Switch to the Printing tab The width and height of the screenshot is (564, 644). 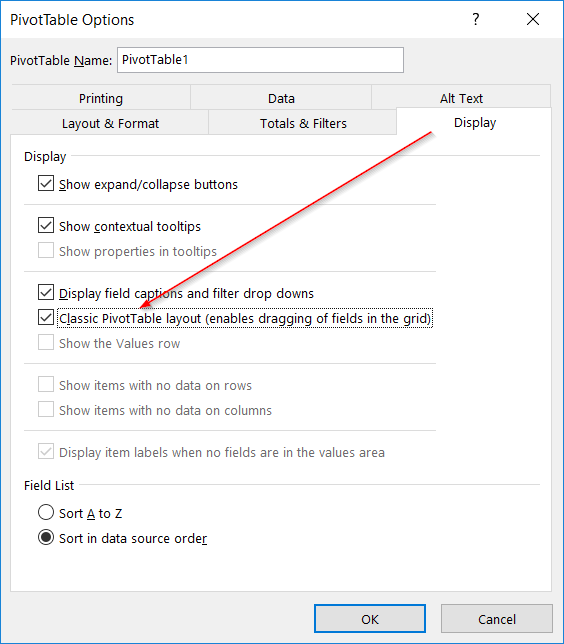(101, 98)
